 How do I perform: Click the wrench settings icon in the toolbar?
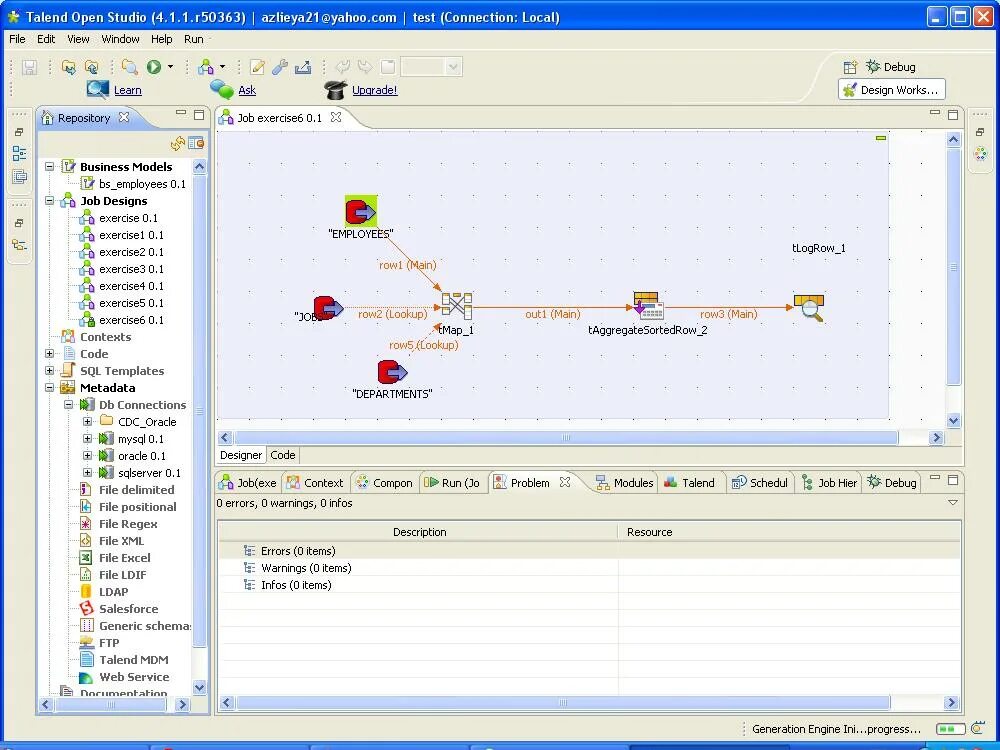click(279, 67)
